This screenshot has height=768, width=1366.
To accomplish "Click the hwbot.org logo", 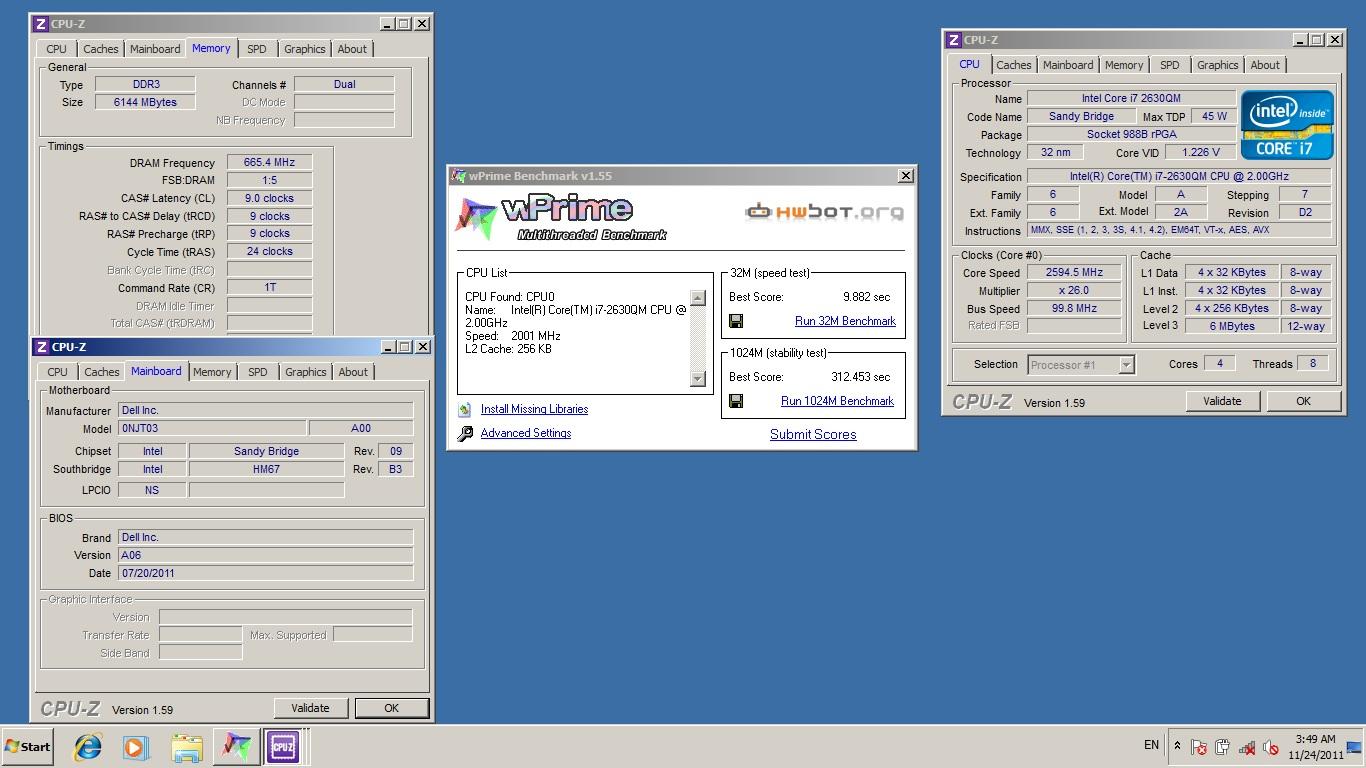I will point(824,212).
